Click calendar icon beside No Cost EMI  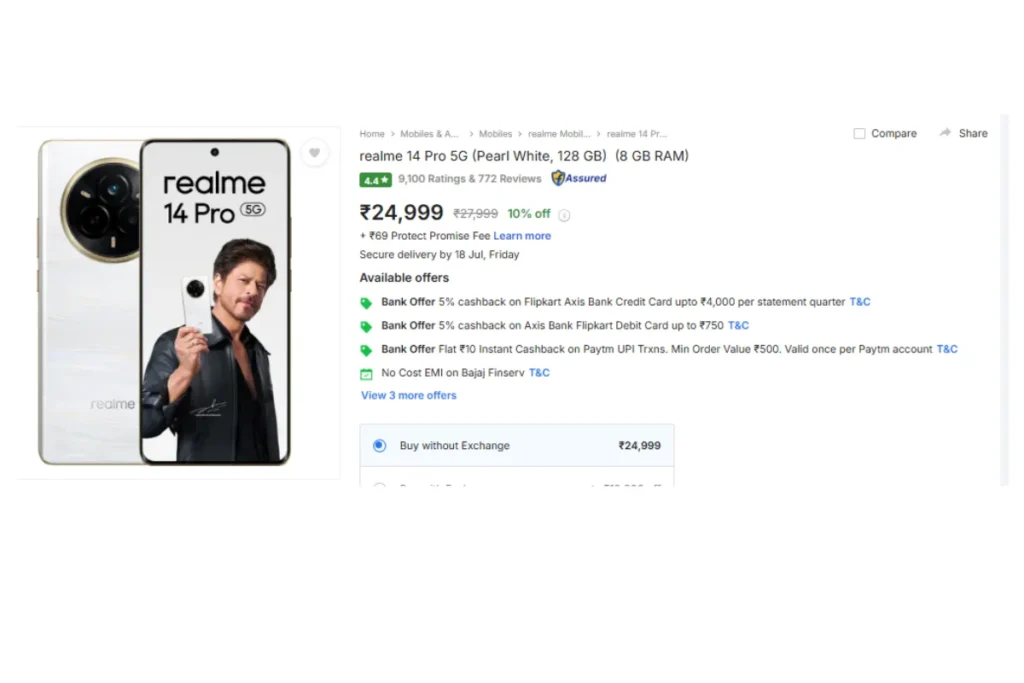pyautogui.click(x=366, y=374)
